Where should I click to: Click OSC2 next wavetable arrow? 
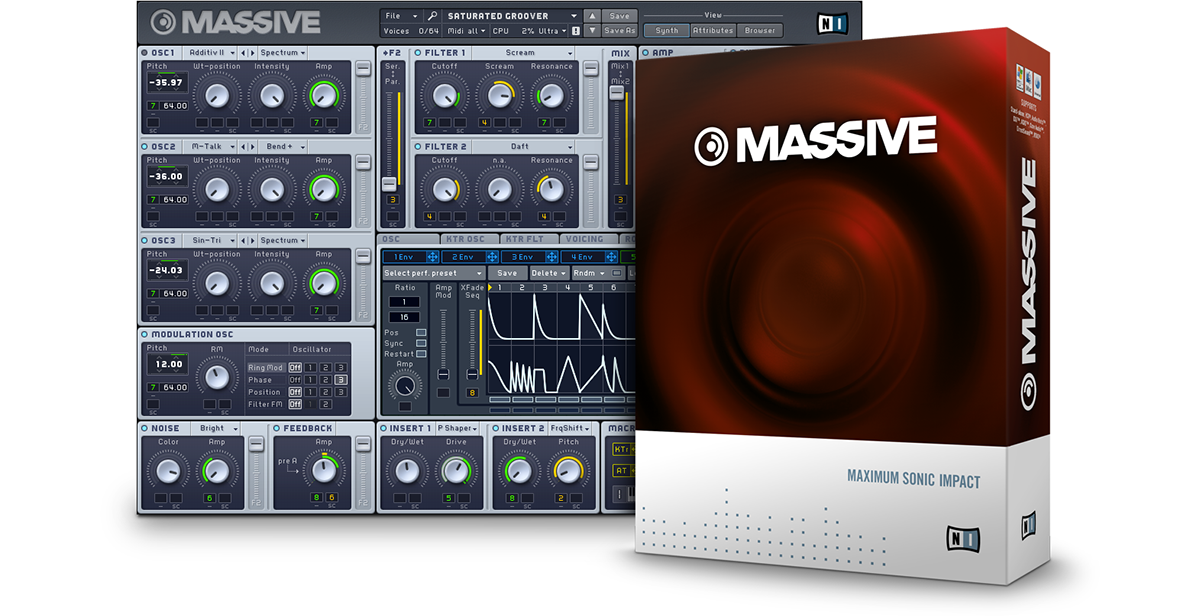(x=253, y=146)
